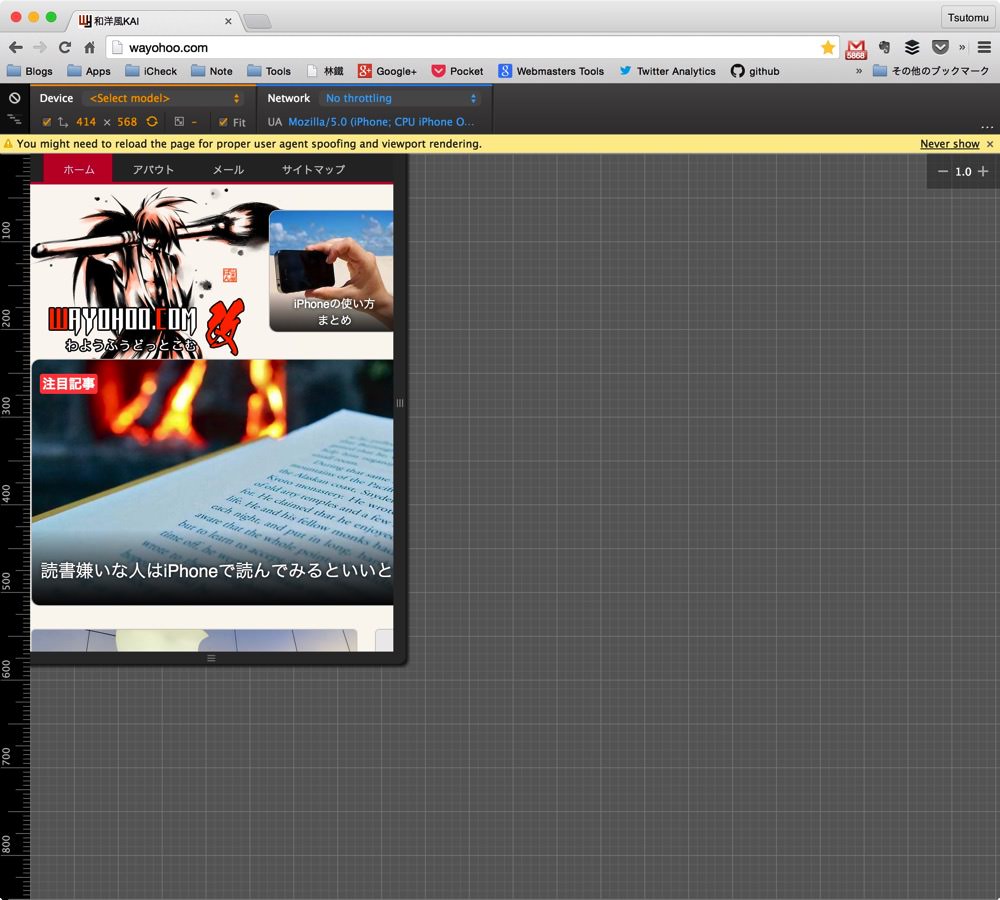Click the zoom value 1.0

pos(963,172)
